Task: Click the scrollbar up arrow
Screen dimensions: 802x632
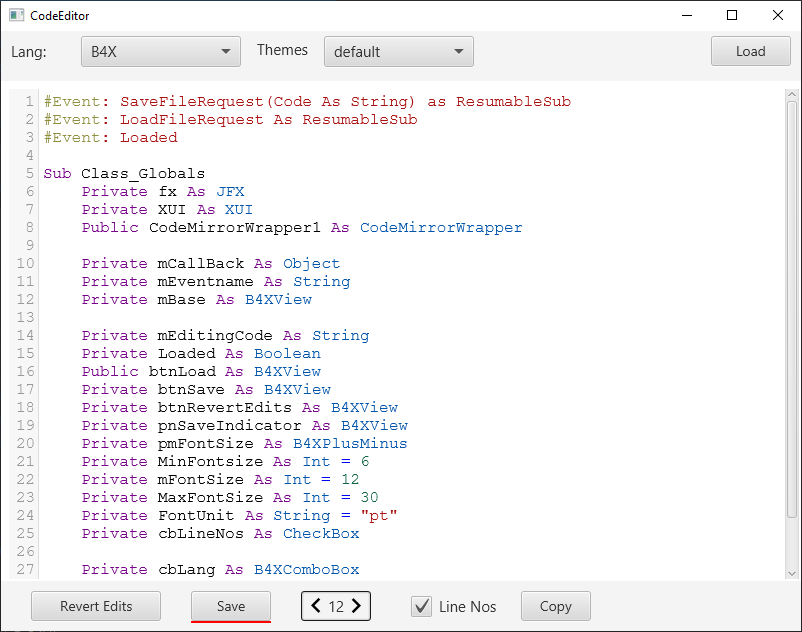Action: pyautogui.click(x=791, y=95)
